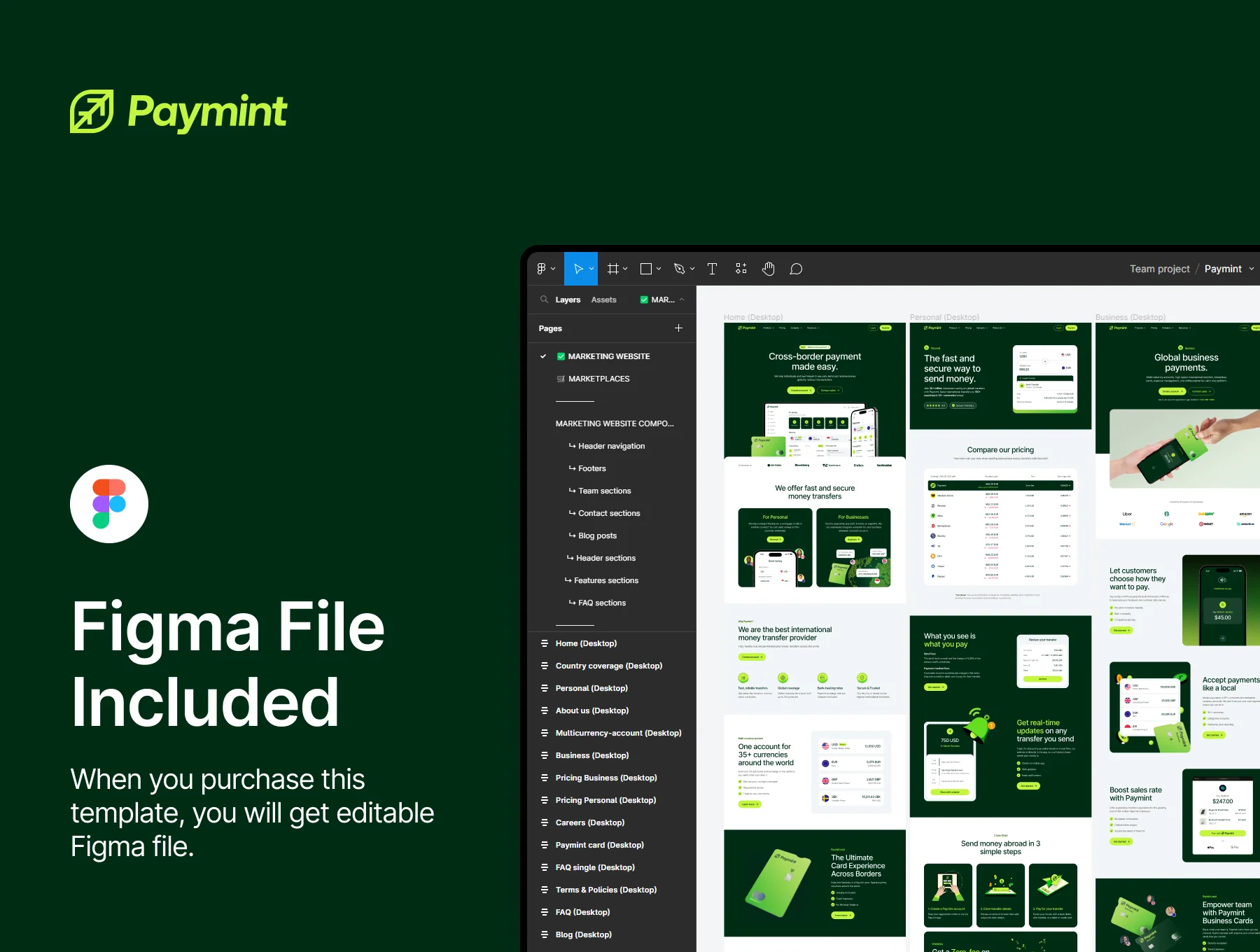Image resolution: width=1260 pixels, height=952 pixels.
Task: Click frame icon beside Careers (Desktop)
Action: coord(544,822)
